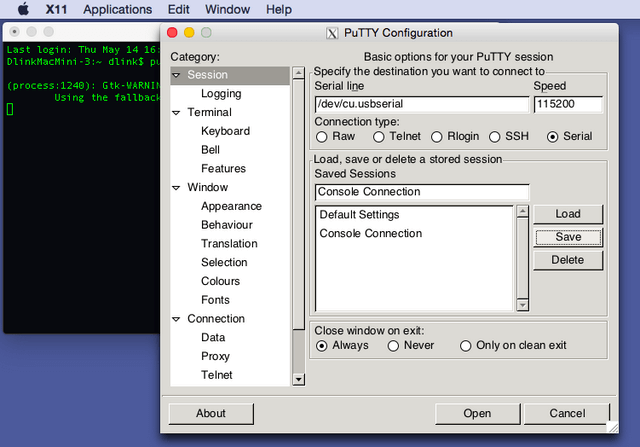This screenshot has height=447, width=640.
Task: Open the Window menu in menu bar
Action: click(x=227, y=9)
